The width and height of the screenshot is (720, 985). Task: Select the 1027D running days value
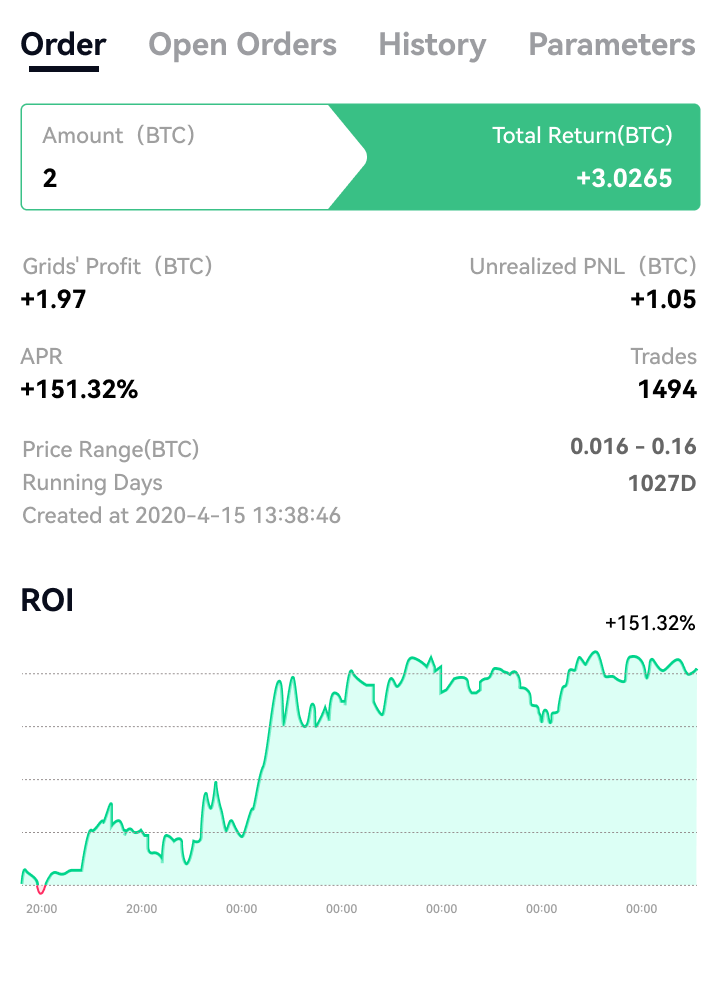[x=662, y=482]
